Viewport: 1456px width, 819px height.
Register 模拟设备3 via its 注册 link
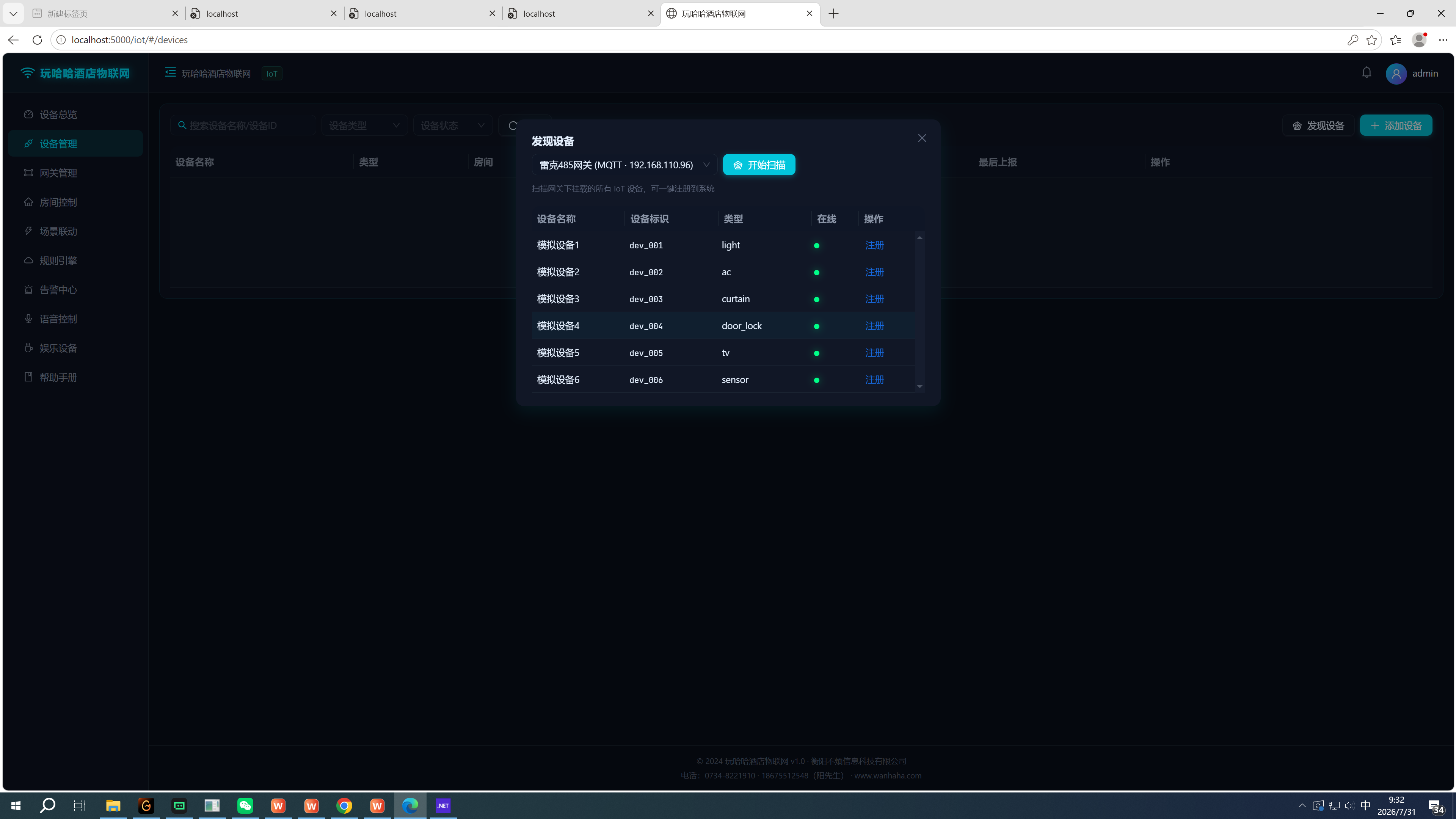tap(874, 299)
